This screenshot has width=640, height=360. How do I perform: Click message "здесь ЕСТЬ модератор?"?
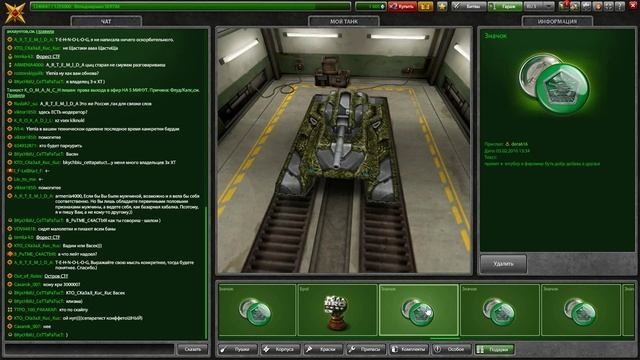pyautogui.click(x=62, y=112)
